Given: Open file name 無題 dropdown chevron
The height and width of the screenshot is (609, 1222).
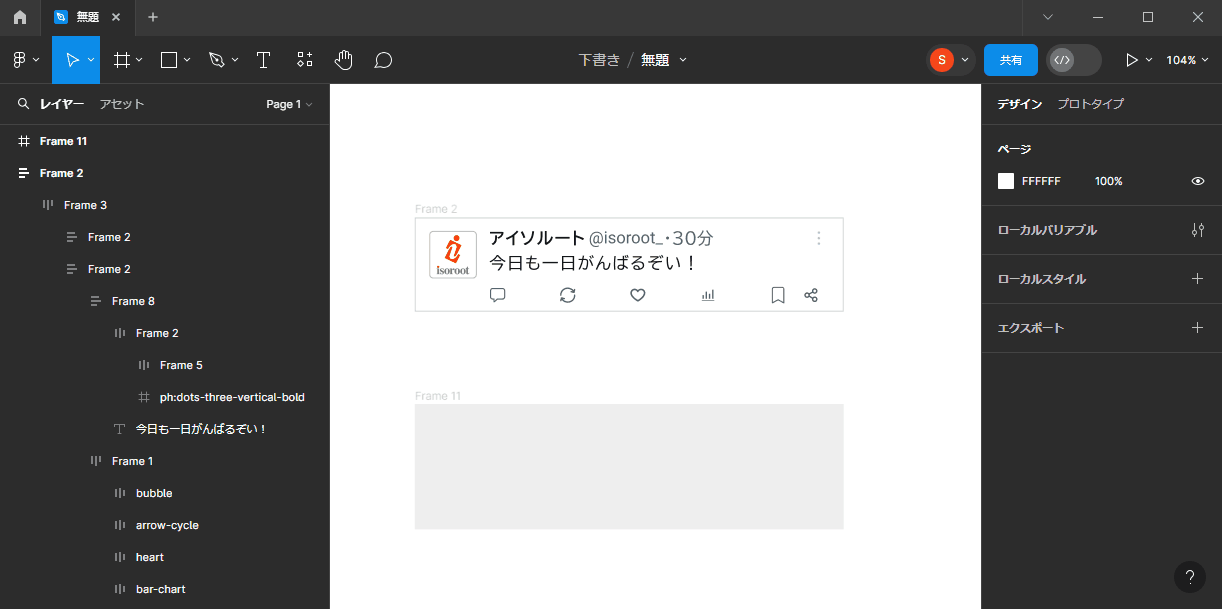Looking at the screenshot, I should 684,60.
